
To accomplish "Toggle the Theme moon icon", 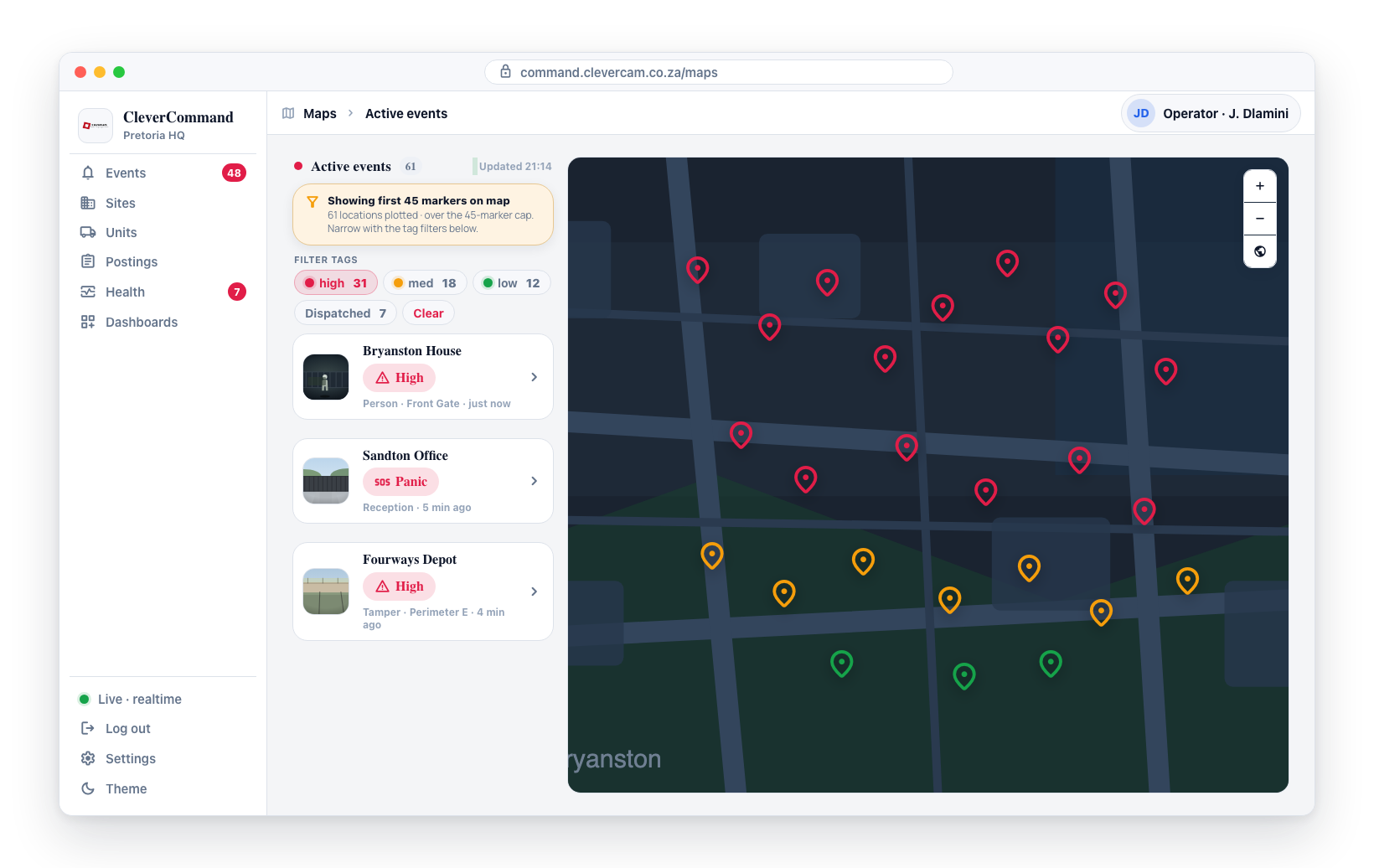I will [x=88, y=788].
